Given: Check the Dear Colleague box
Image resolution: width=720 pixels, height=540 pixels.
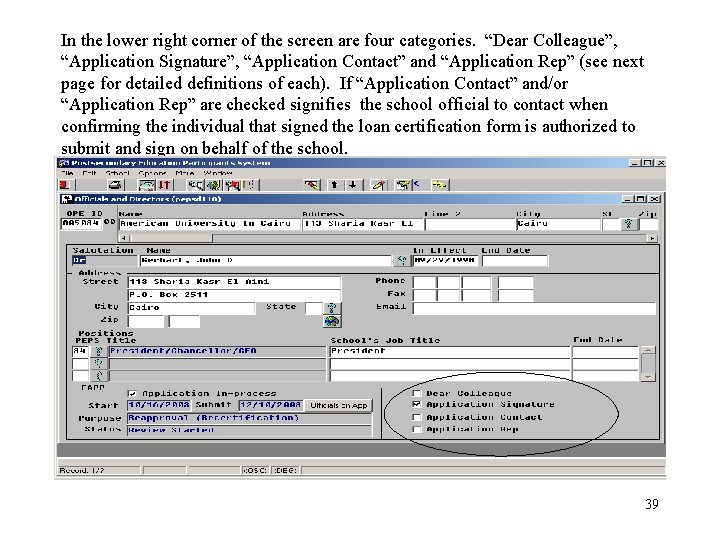Looking at the screenshot, I should pyautogui.click(x=416, y=394).
